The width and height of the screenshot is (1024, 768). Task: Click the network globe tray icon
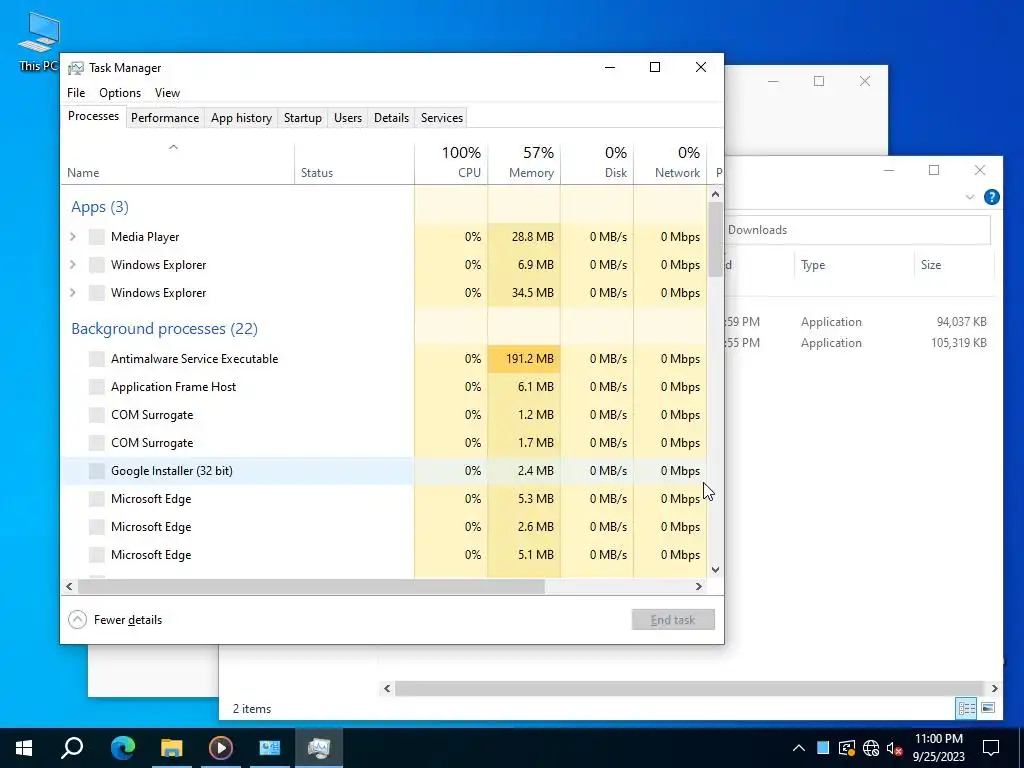click(871, 748)
